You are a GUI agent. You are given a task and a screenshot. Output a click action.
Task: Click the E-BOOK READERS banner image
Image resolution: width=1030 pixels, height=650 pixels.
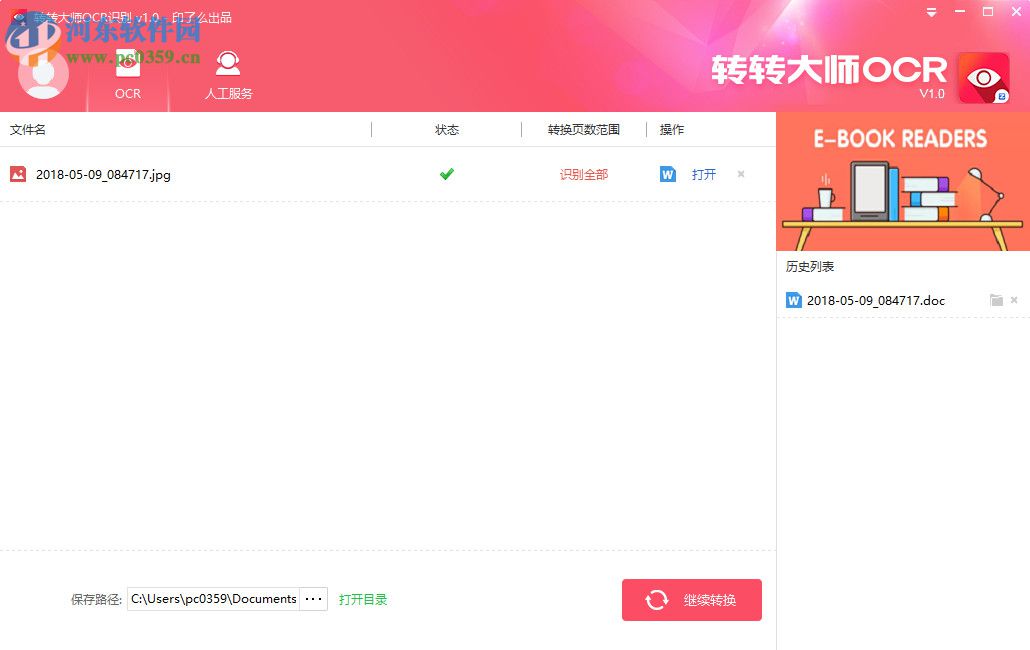tap(902, 180)
